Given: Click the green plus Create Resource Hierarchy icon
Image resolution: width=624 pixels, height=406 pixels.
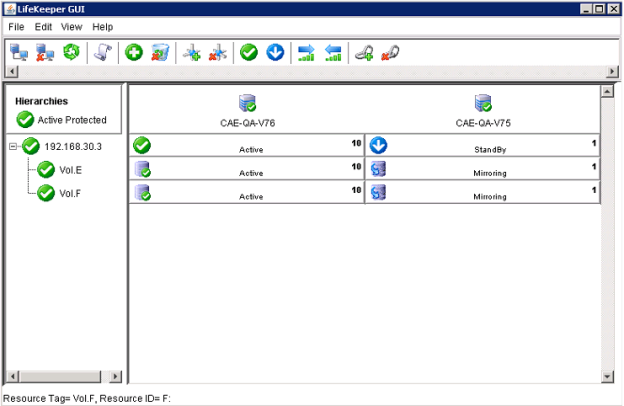Looking at the screenshot, I should tap(134, 52).
